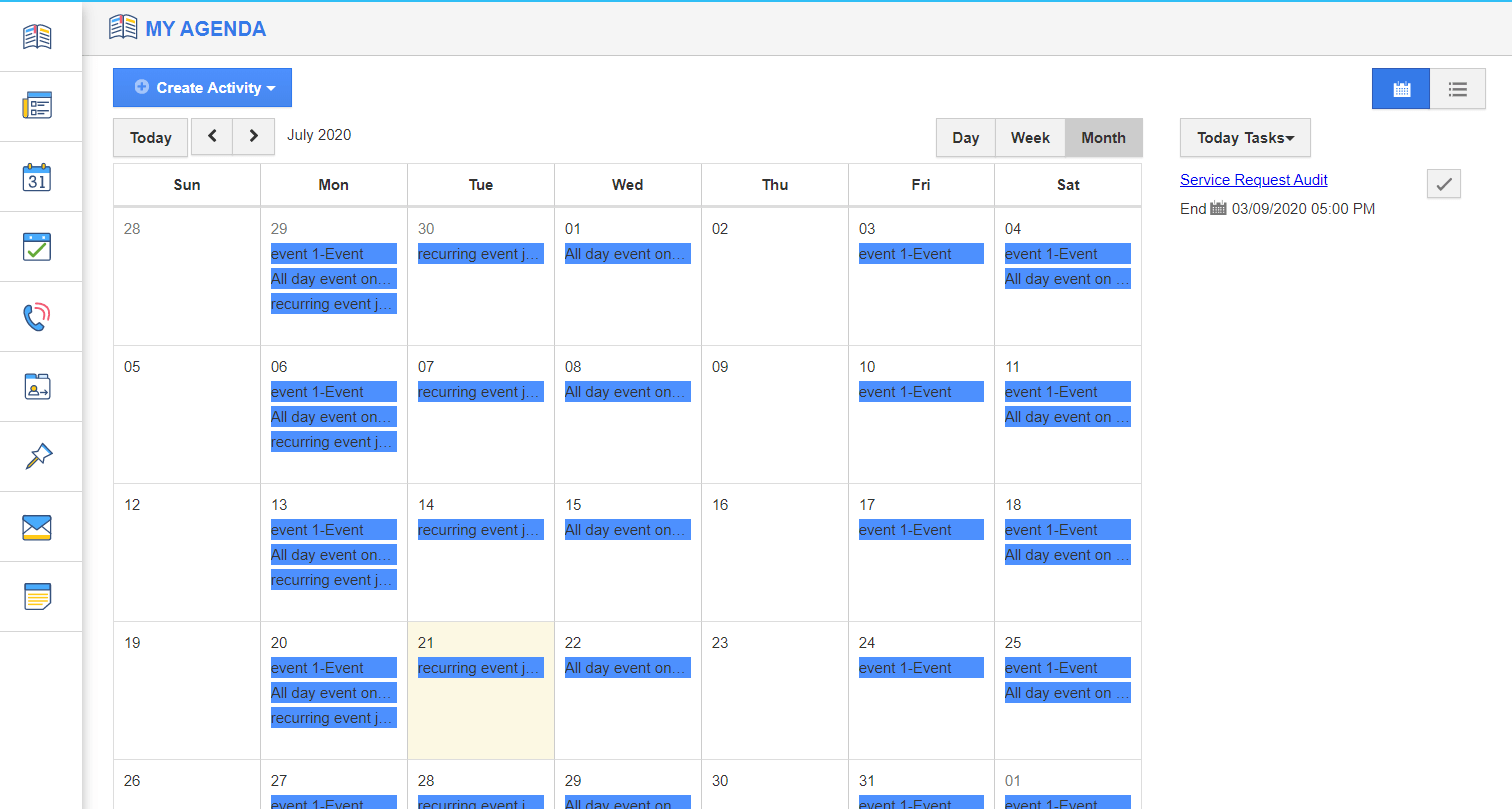Screen dimensions: 1512x809
Task: Open the Service Request Audit link
Action: pyautogui.click(x=1253, y=180)
